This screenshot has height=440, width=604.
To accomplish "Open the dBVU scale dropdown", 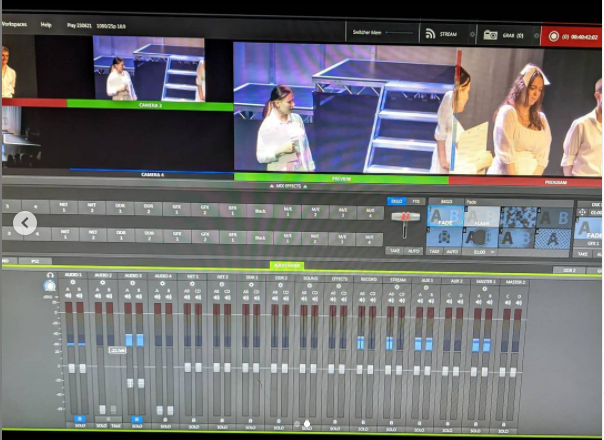I will [50, 297].
